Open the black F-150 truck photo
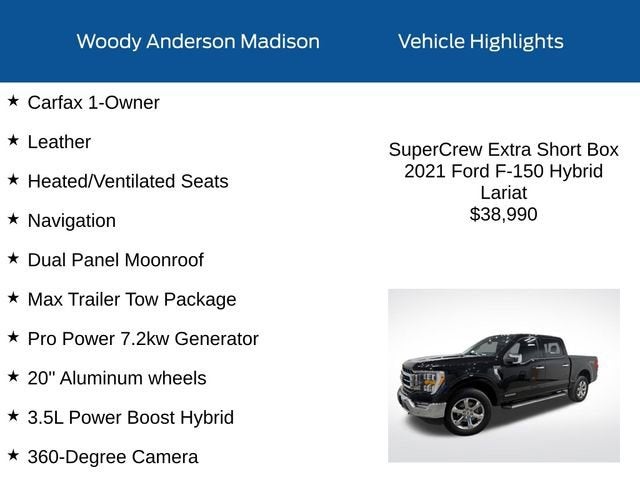This screenshot has width=640, height=480. coord(503,375)
